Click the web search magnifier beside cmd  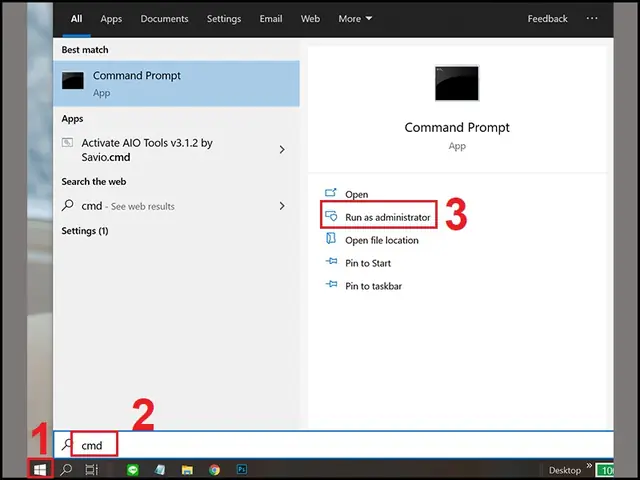pyautogui.click(x=67, y=205)
